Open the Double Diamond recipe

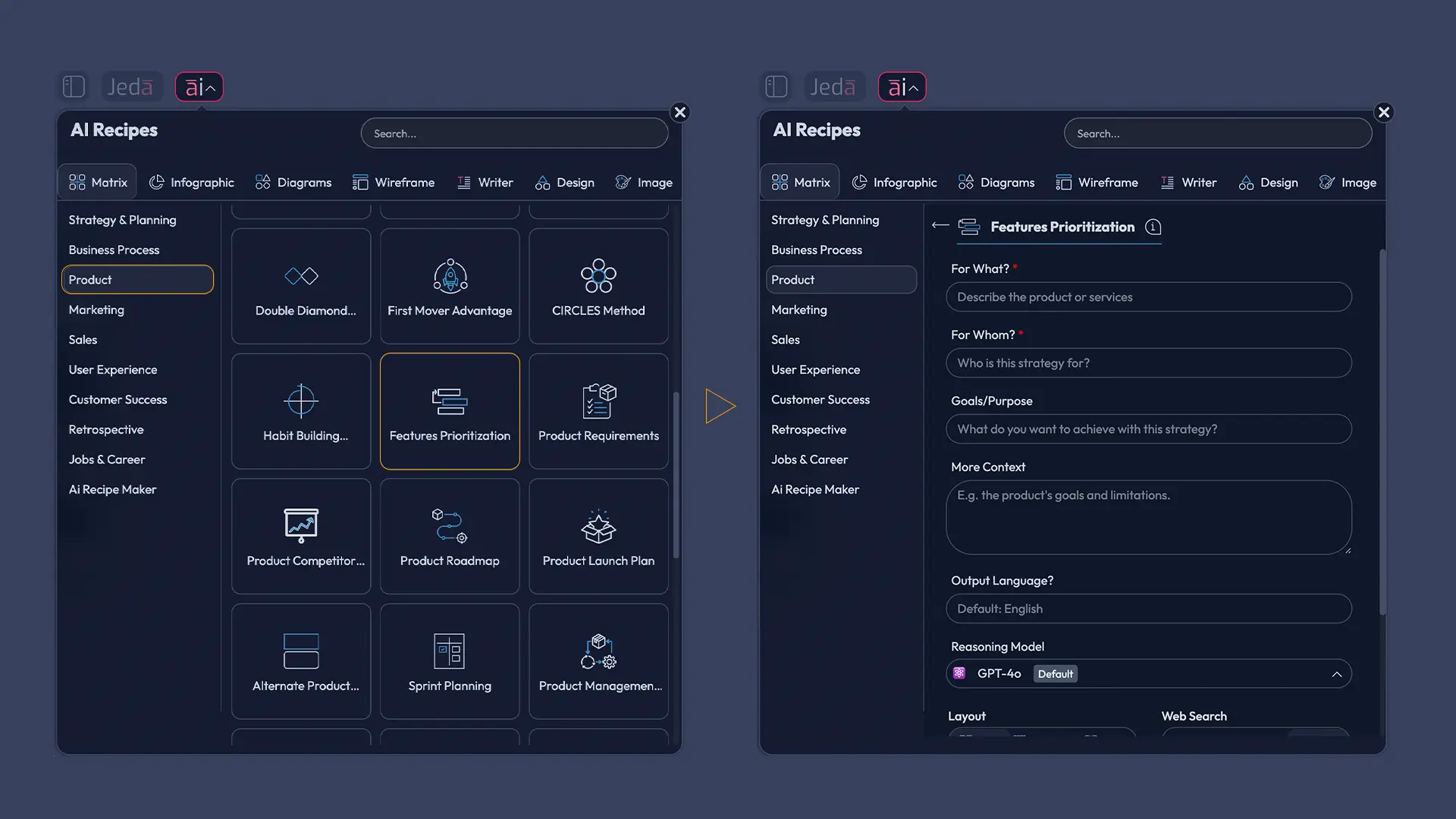pos(300,286)
